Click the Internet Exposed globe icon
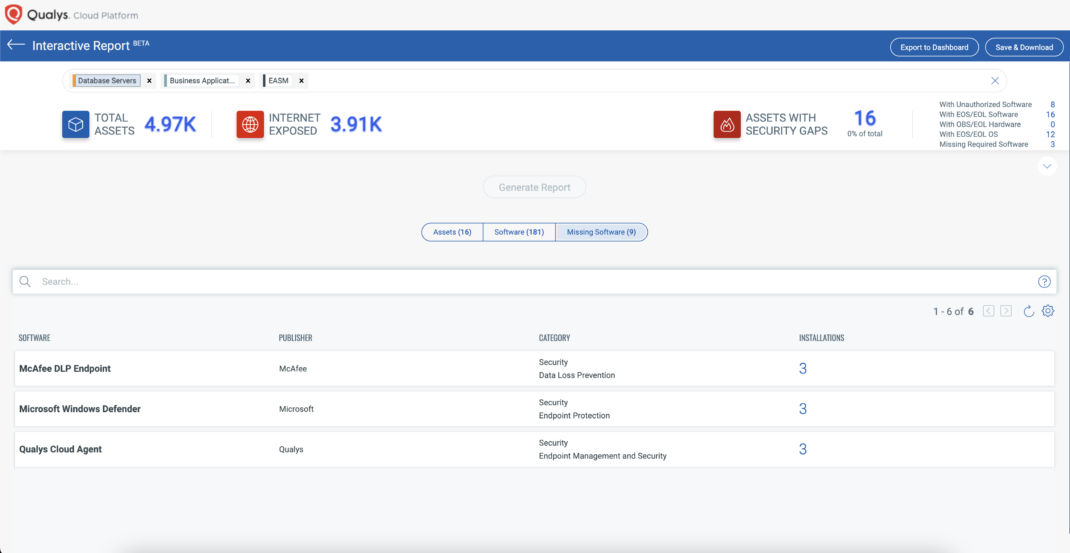This screenshot has width=1070, height=553. pos(250,124)
